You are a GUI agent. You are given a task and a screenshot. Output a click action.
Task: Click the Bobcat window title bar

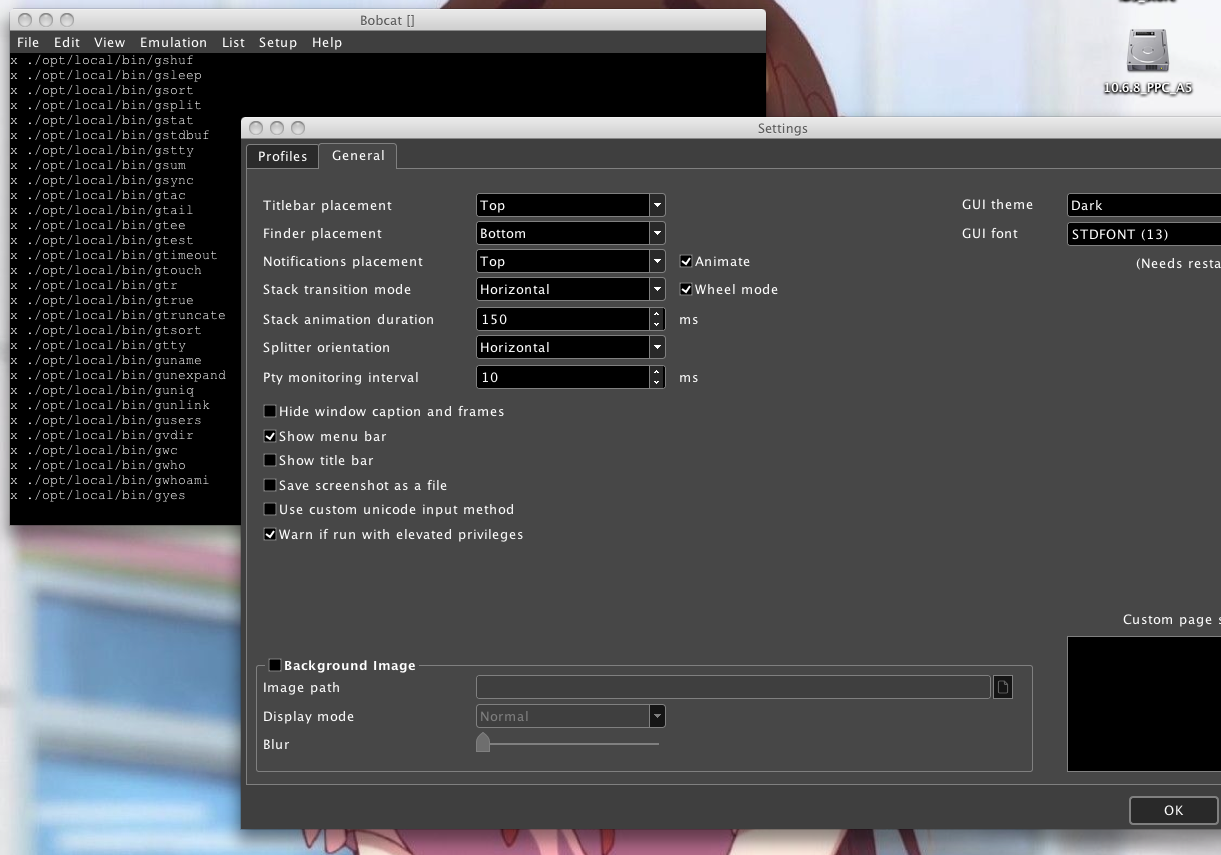point(387,20)
